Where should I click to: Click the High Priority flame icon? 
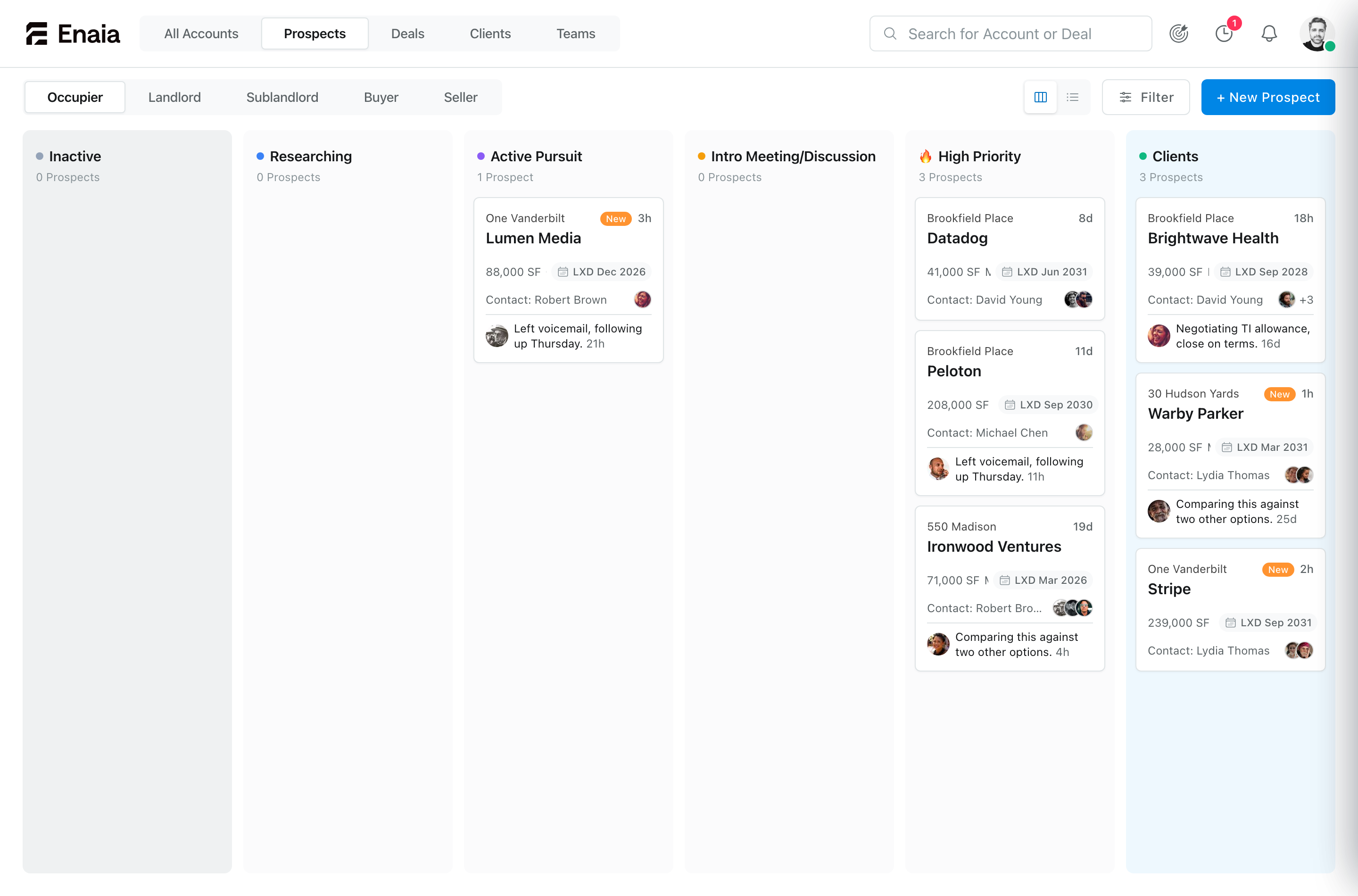coord(926,156)
